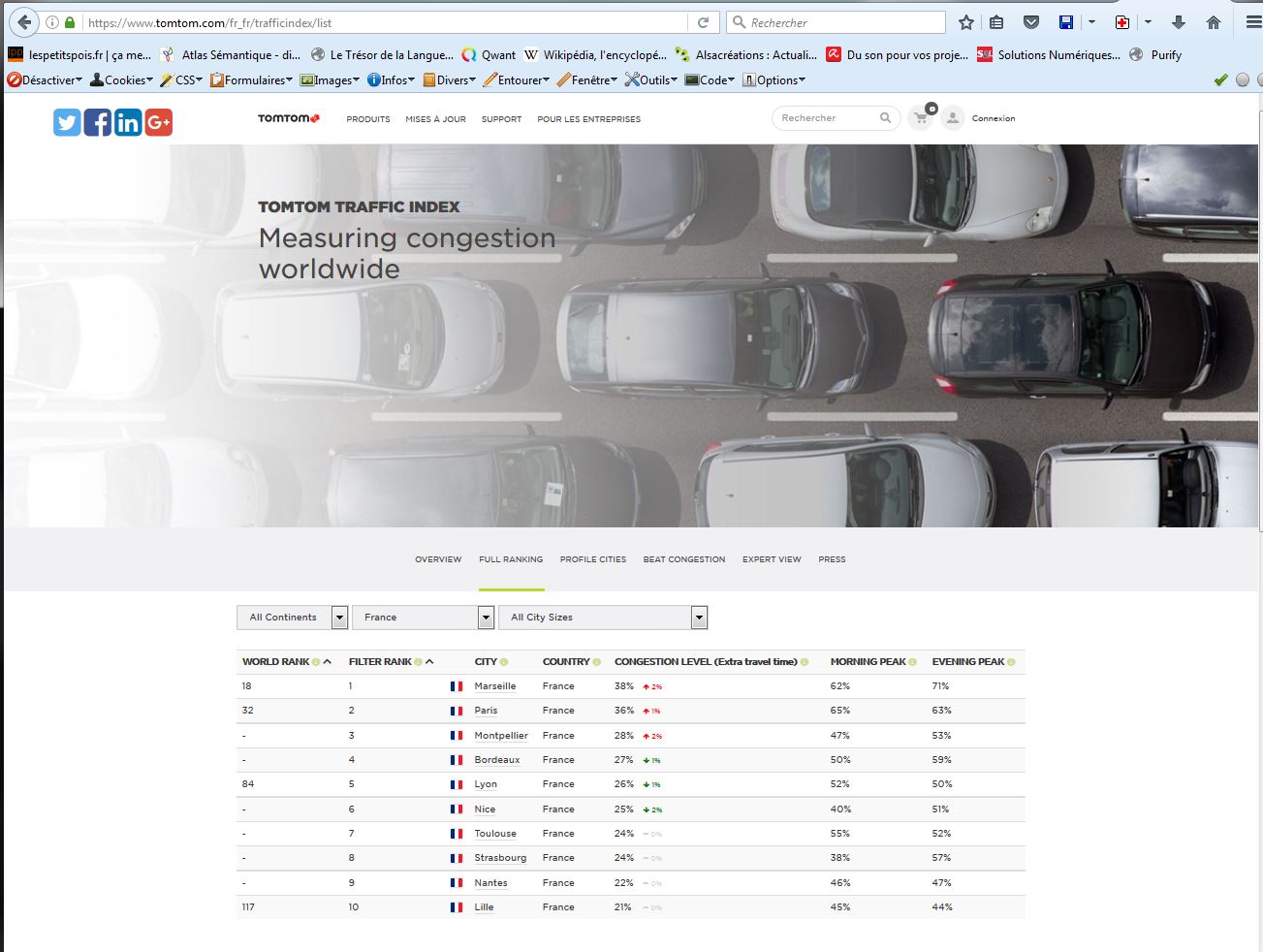
Task: Expand the All Continents dropdown
Action: coord(292,618)
